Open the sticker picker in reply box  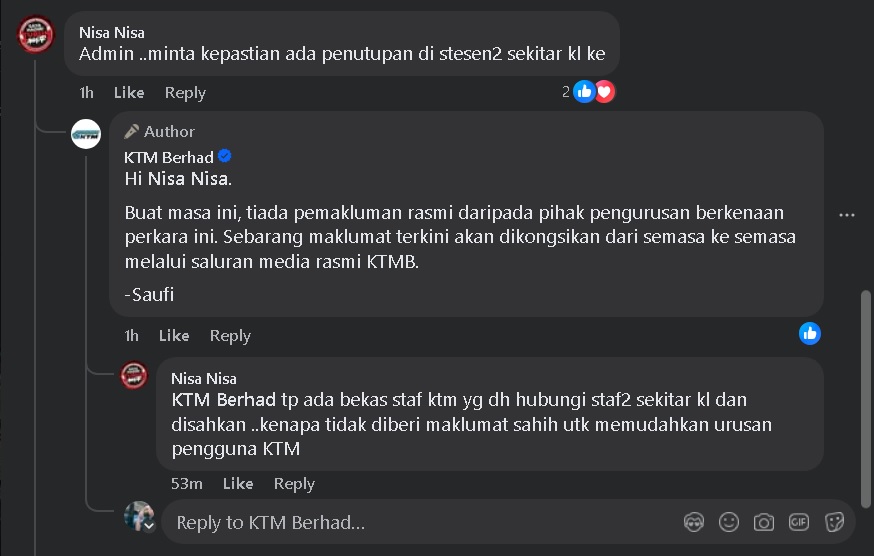pyautogui.click(x=834, y=522)
